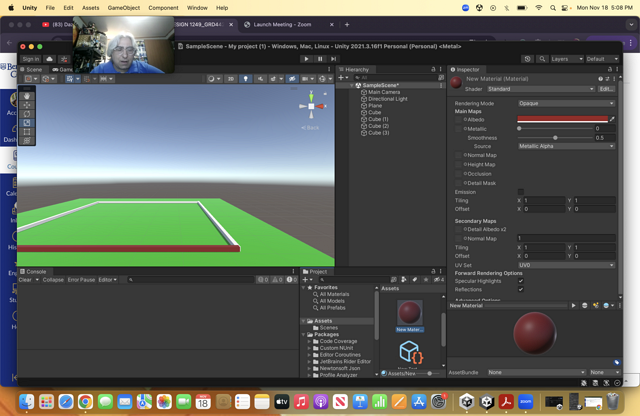This screenshot has width=640, height=416.
Task: Enable the Emission checkbox
Action: 521,192
